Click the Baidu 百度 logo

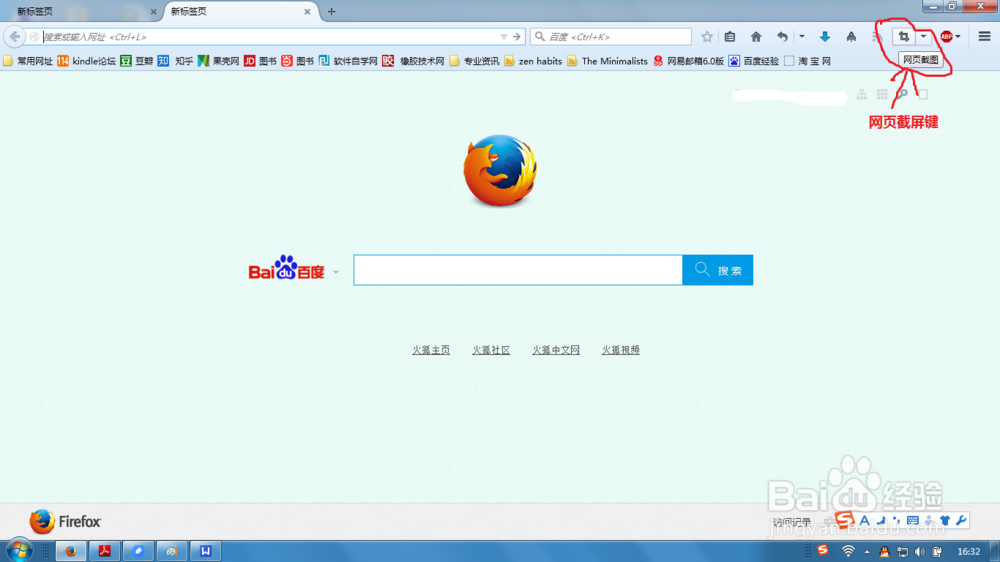click(286, 268)
